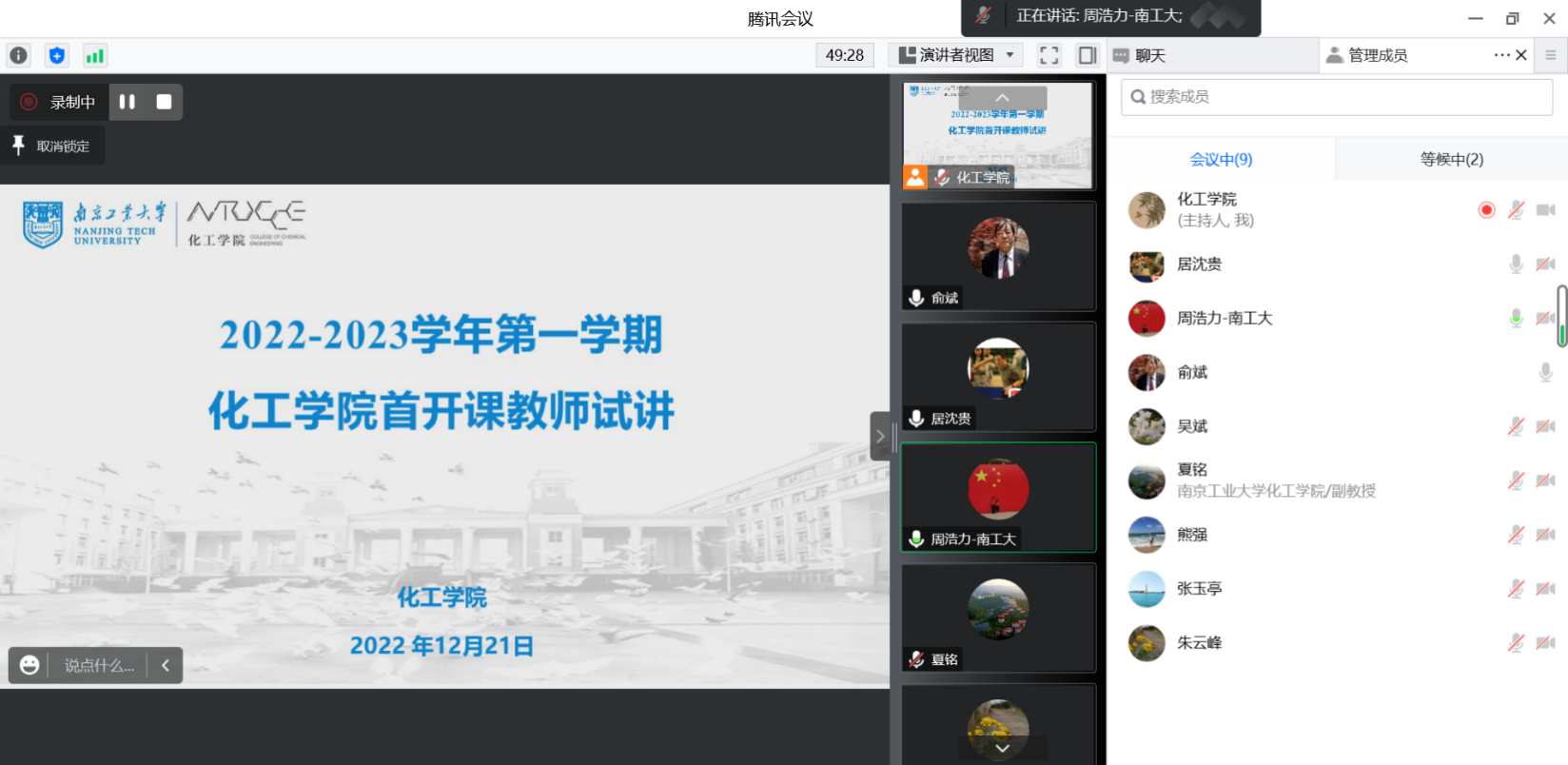Select the 会议中(9) tab
This screenshot has width=1568, height=765.
(1221, 159)
